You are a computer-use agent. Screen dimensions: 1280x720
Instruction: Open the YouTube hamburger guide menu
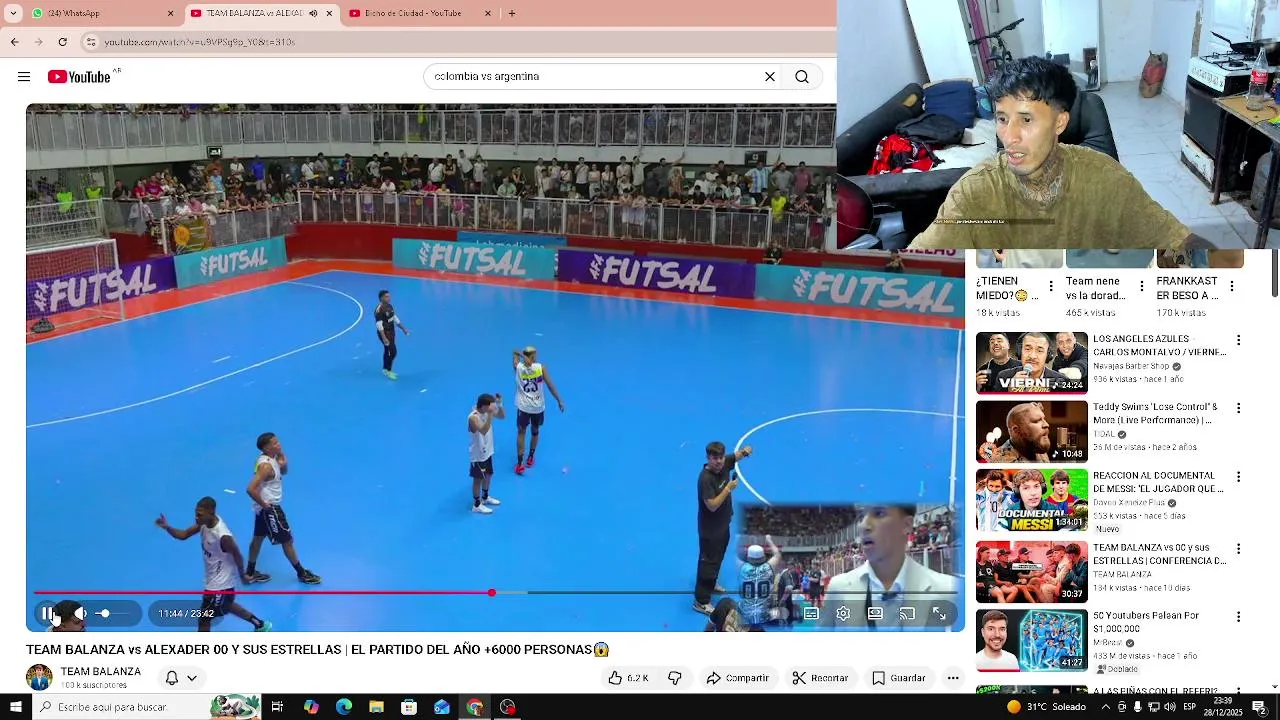(24, 77)
